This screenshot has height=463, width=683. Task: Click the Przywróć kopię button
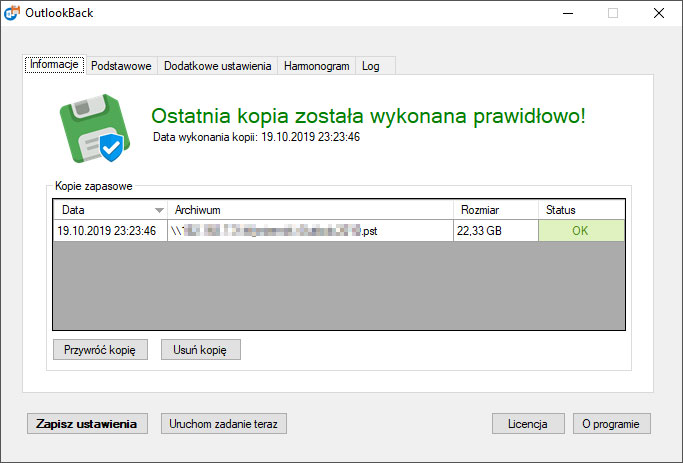[x=100, y=350]
